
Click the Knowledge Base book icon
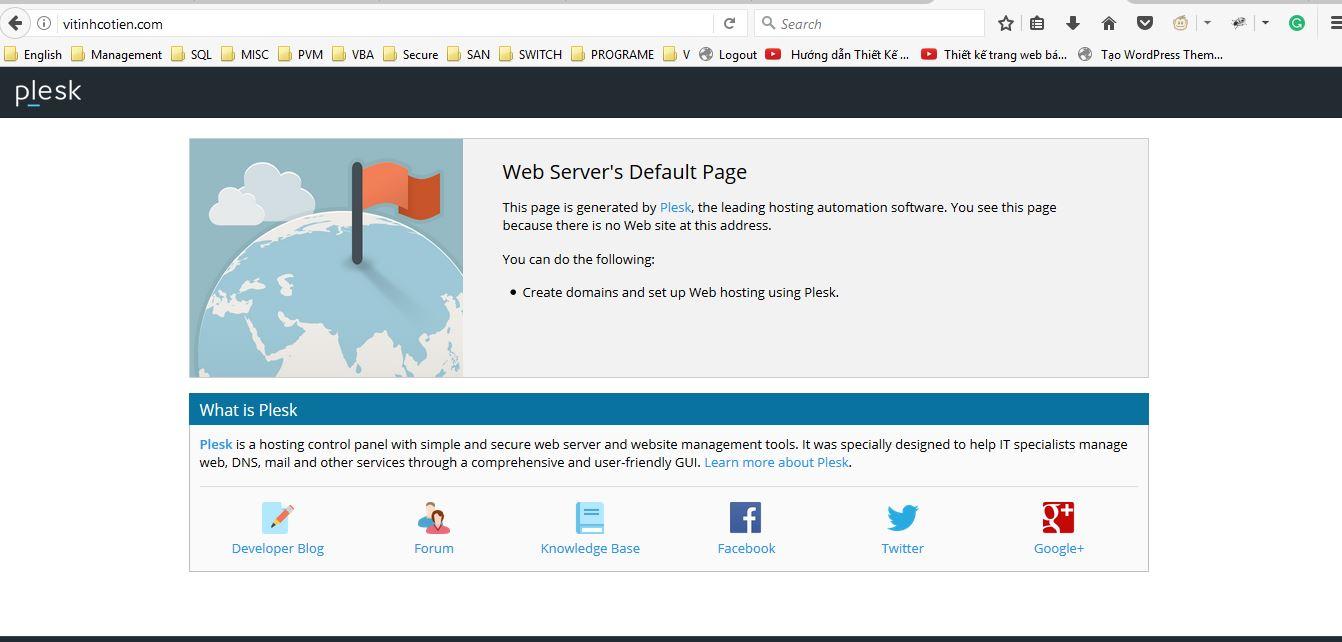(590, 518)
